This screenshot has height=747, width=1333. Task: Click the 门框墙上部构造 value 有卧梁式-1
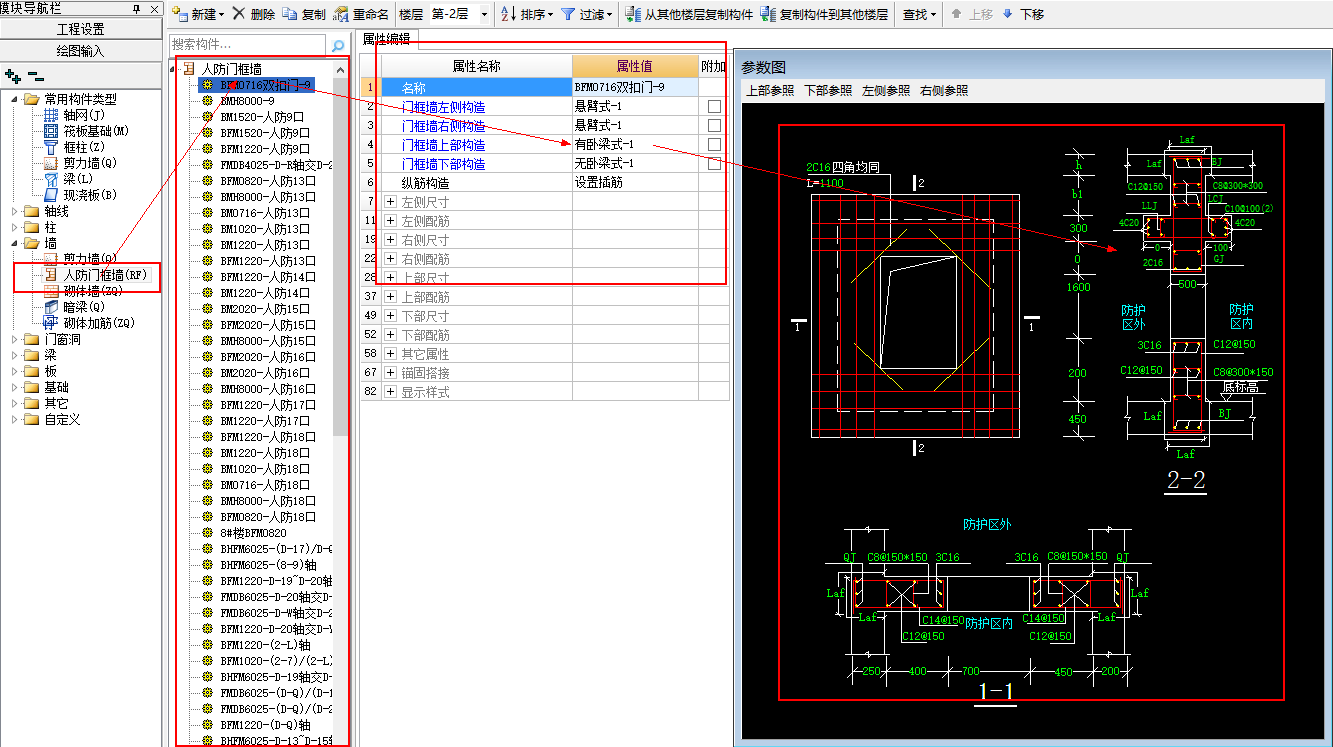pyautogui.click(x=635, y=145)
